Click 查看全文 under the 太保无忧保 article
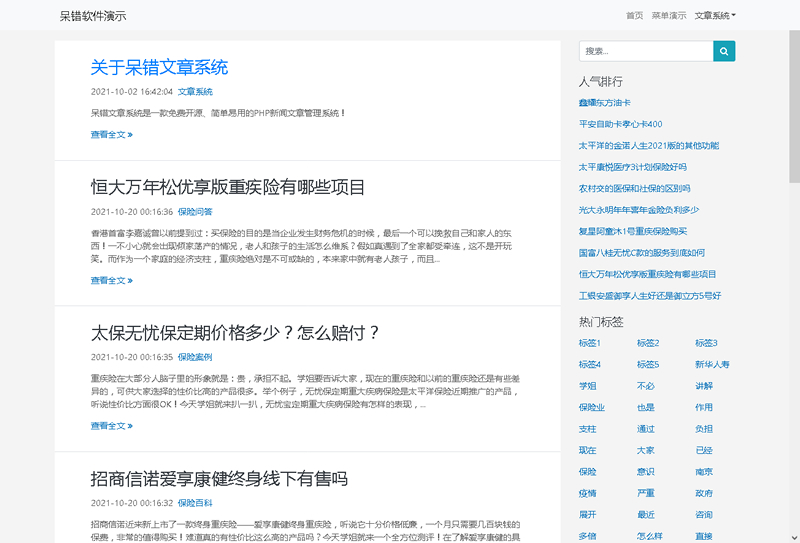The image size is (800, 543). (x=112, y=426)
